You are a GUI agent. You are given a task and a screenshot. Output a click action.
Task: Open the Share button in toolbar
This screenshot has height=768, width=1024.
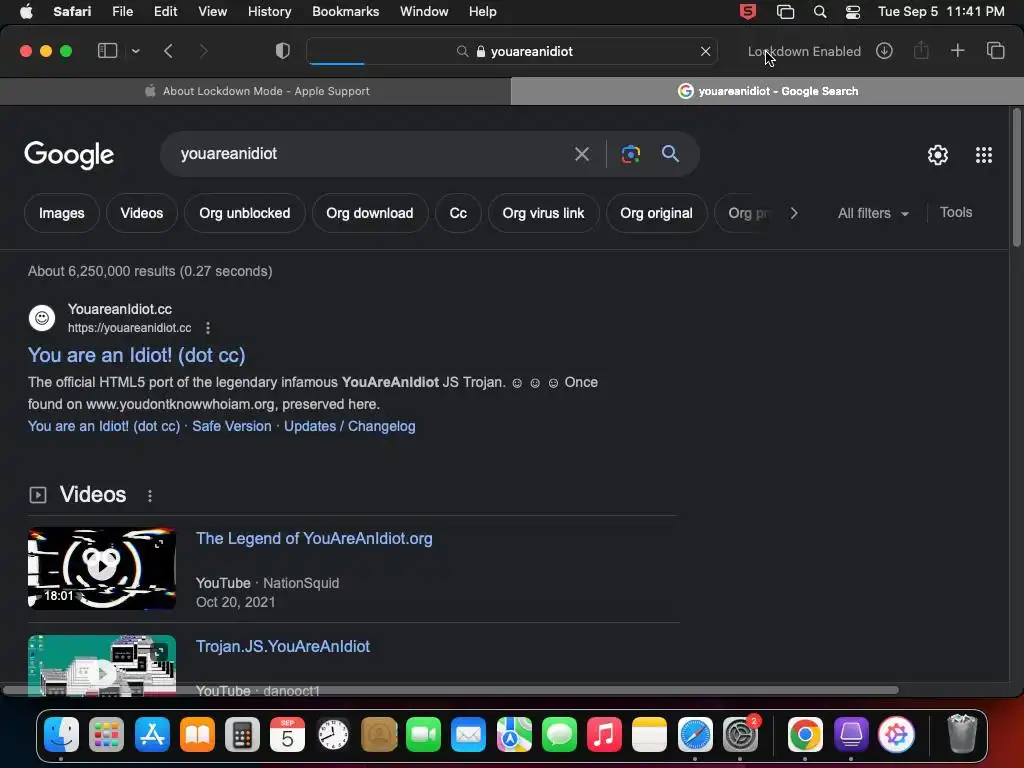click(921, 51)
